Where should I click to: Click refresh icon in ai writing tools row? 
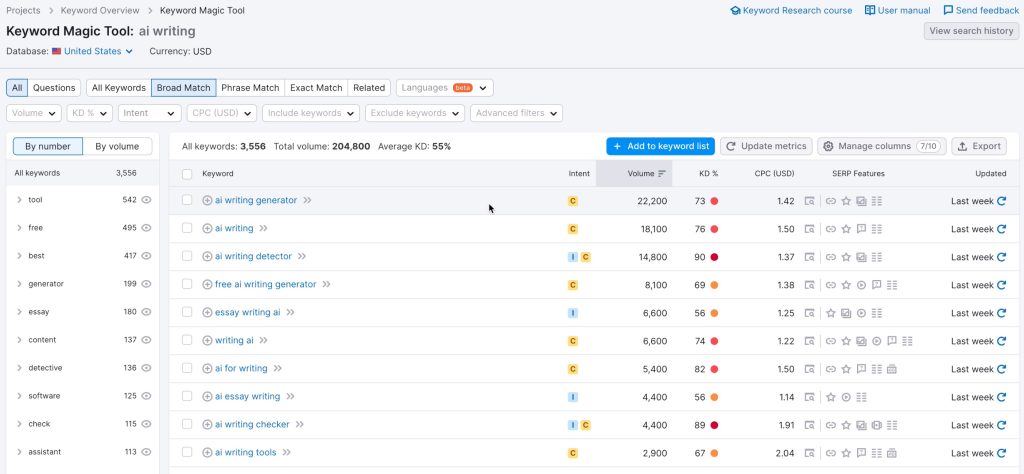pos(1002,453)
